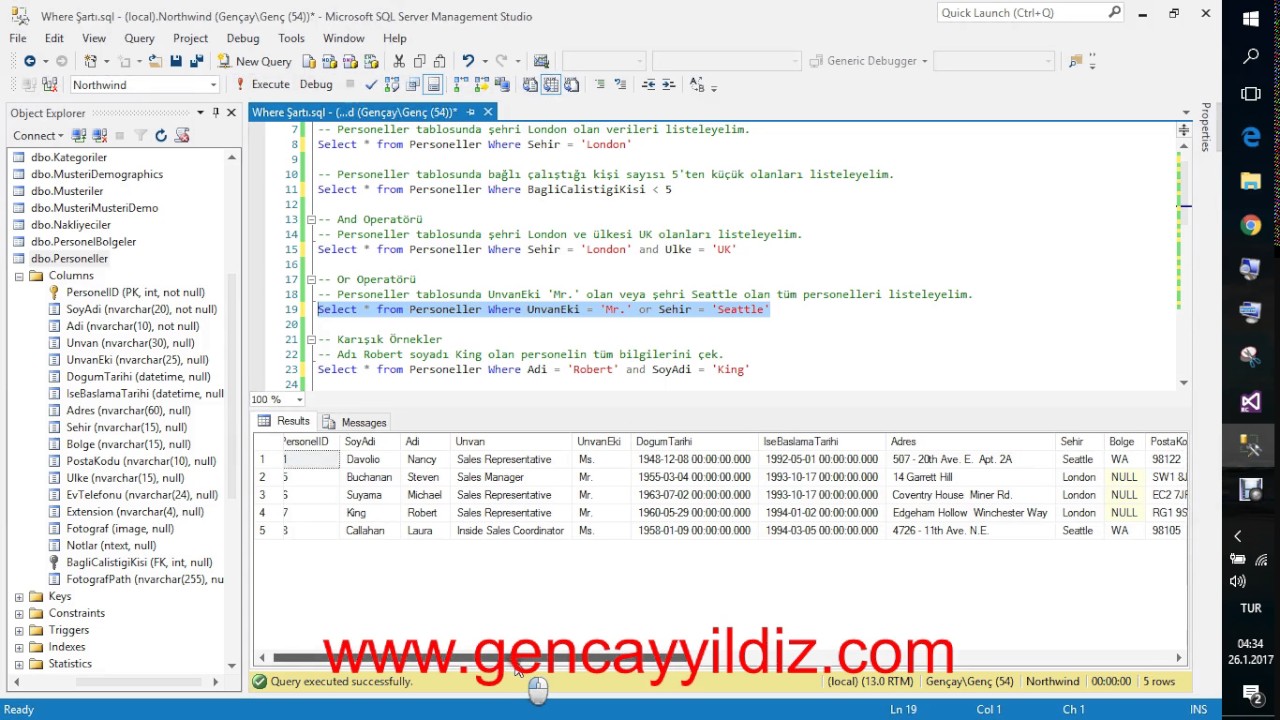Image resolution: width=1280 pixels, height=720 pixels.
Task: Open the Properties side panel tab
Action: tap(1206, 126)
